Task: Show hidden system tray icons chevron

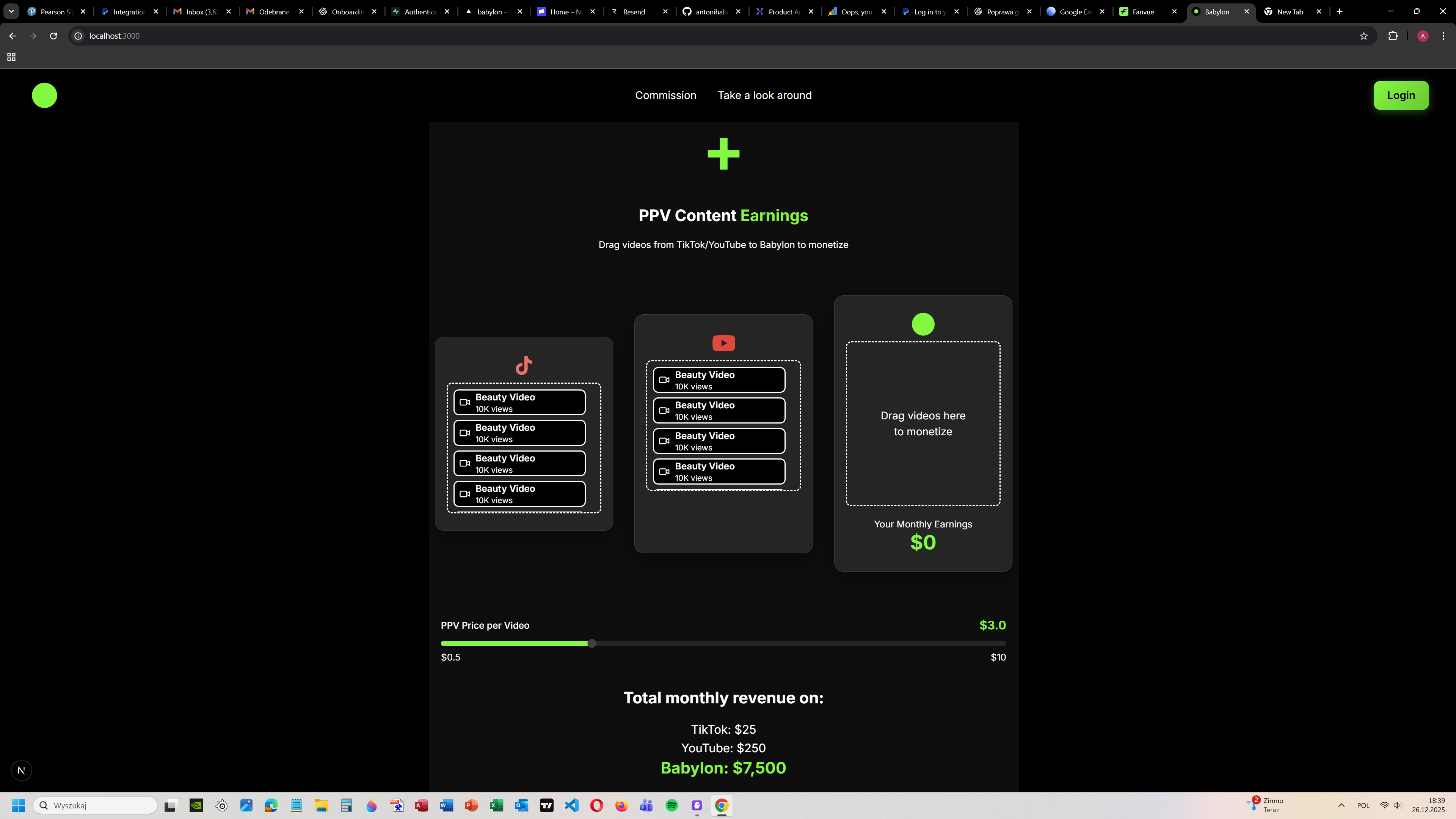Action: point(1341,805)
